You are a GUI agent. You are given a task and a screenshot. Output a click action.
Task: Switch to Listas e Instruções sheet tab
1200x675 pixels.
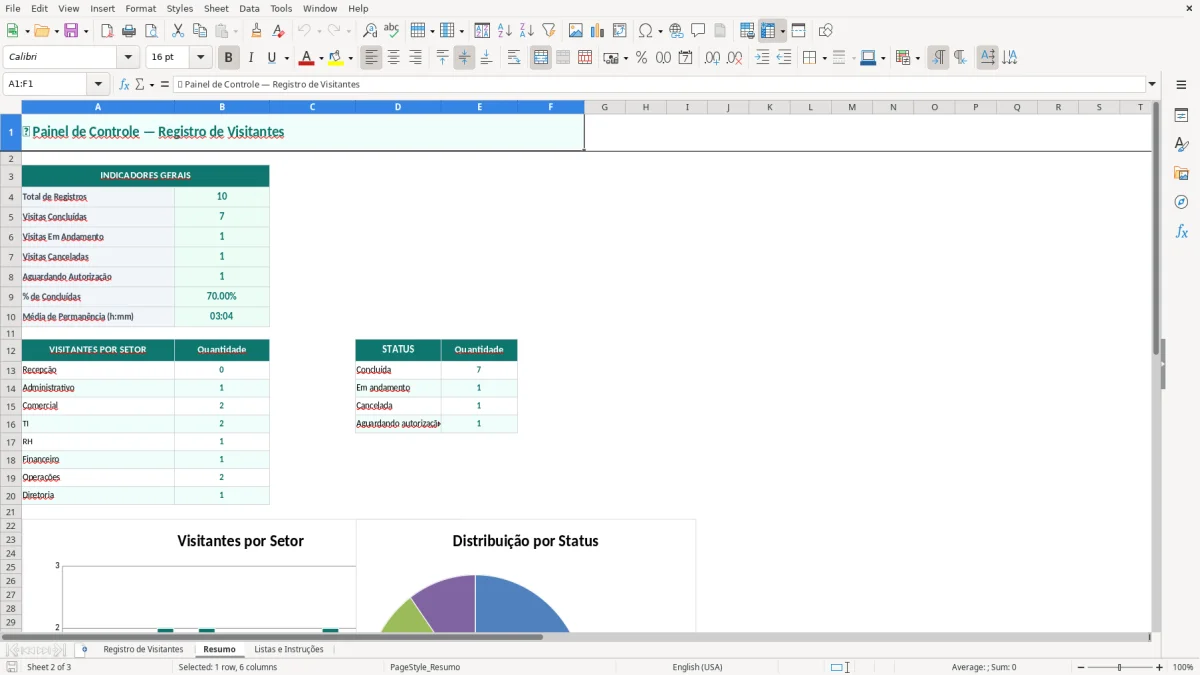[289, 649]
